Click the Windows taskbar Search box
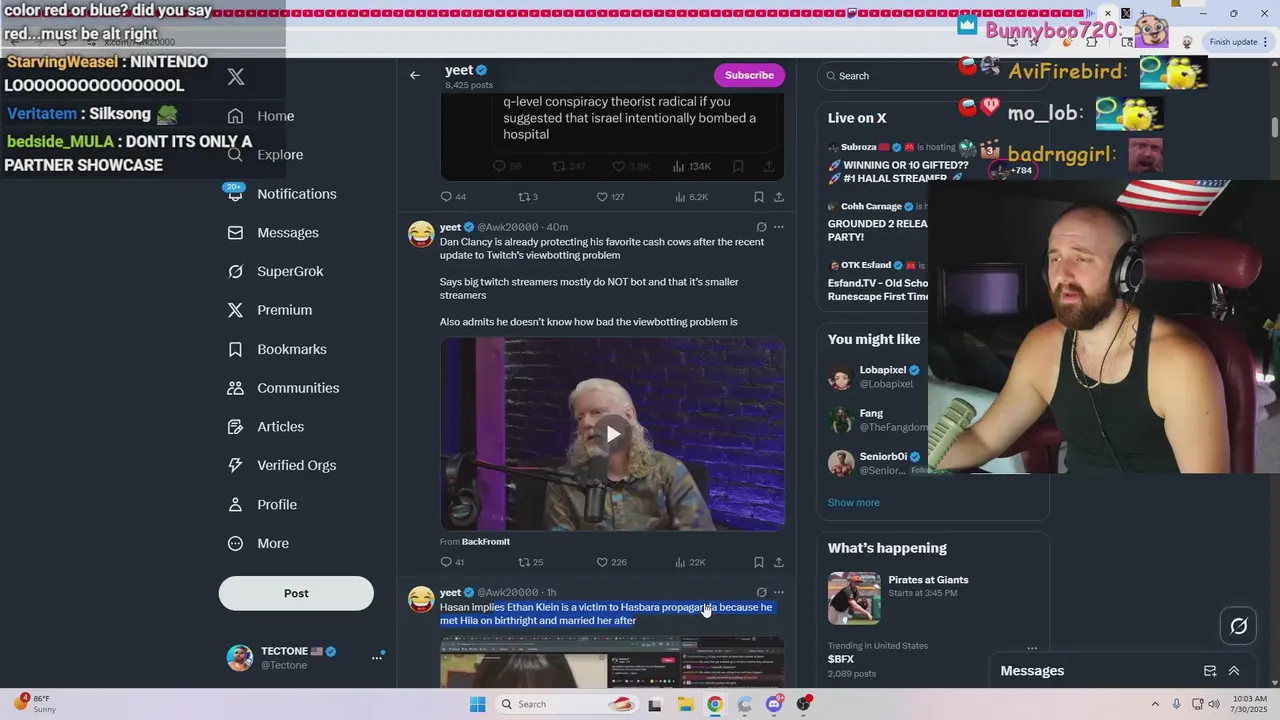Image resolution: width=1280 pixels, height=720 pixels. (568, 704)
